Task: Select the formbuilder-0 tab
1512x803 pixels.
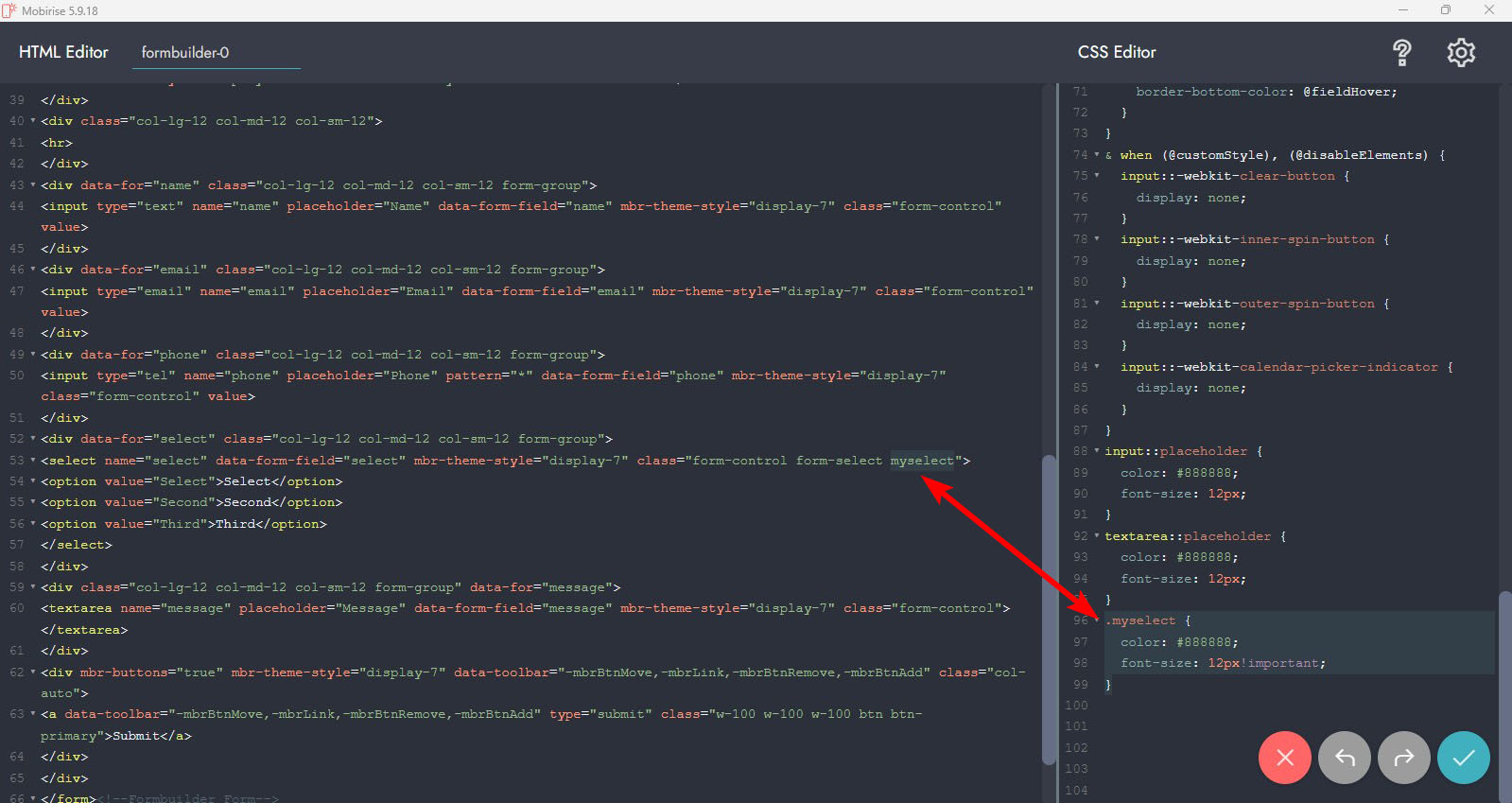Action: [185, 53]
